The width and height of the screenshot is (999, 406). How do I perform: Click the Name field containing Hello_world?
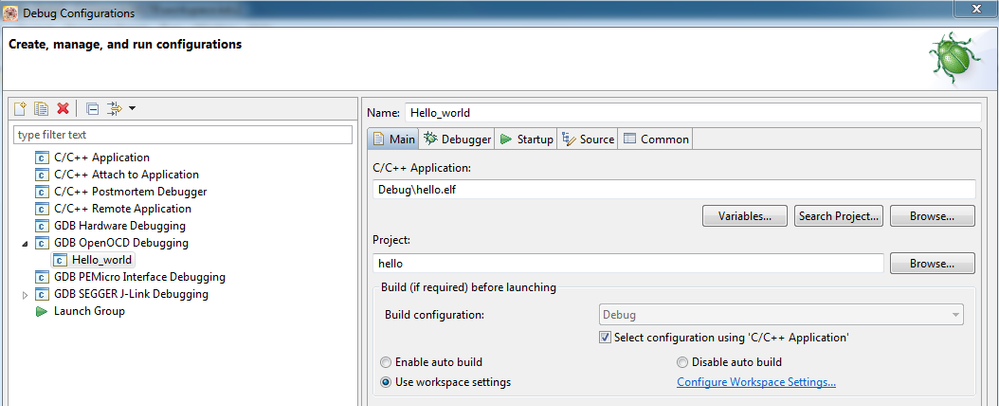pos(693,113)
